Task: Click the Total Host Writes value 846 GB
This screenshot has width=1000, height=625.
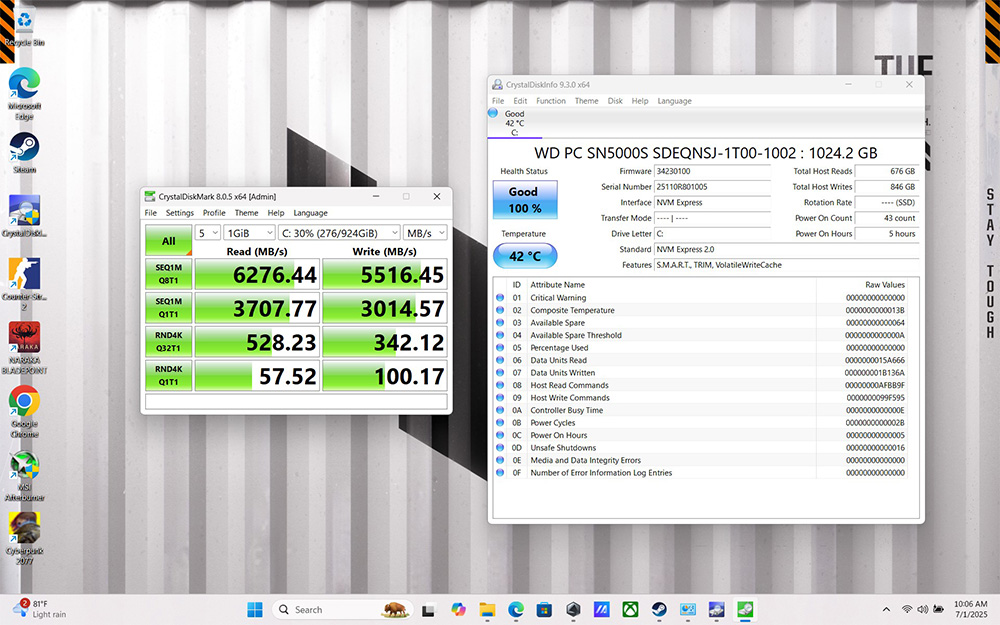Action: (x=886, y=187)
